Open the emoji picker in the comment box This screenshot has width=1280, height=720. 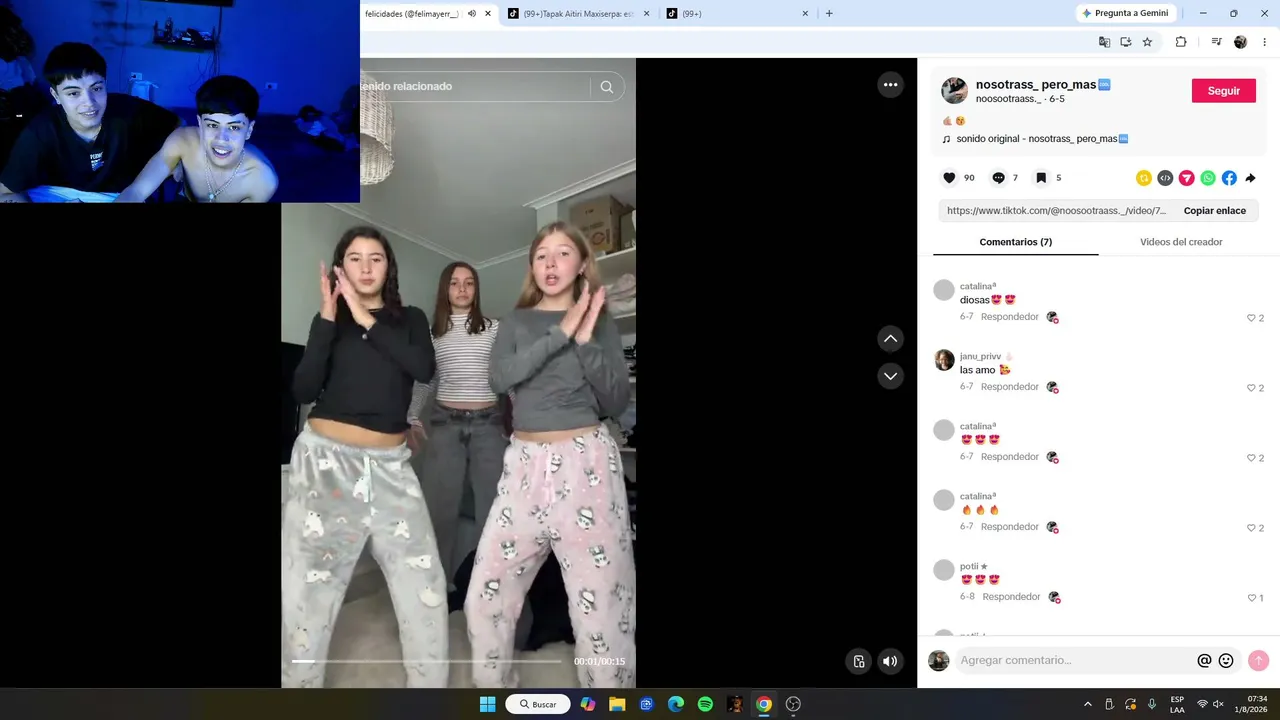tap(1226, 660)
